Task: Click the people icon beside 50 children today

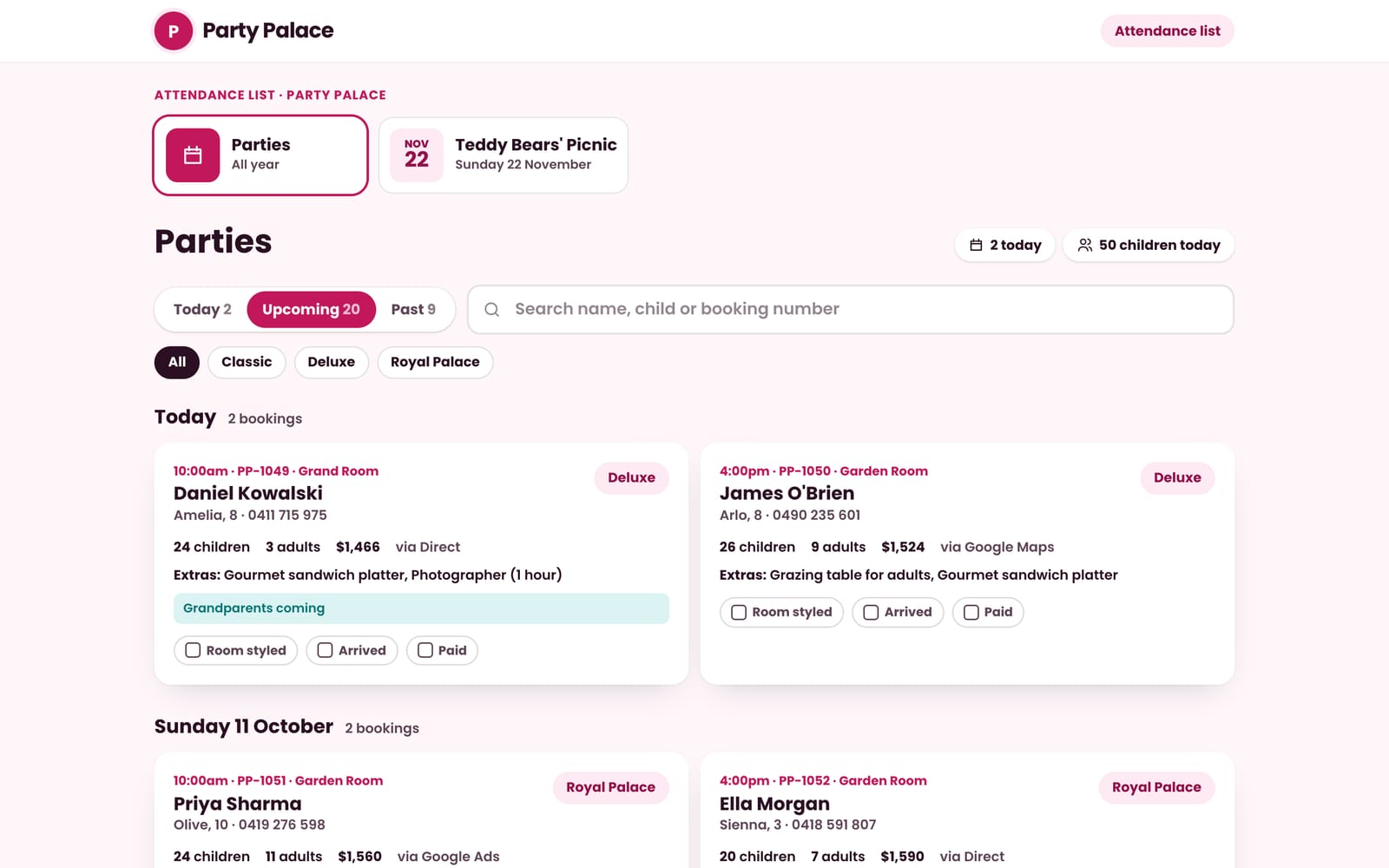Action: 1085,246
